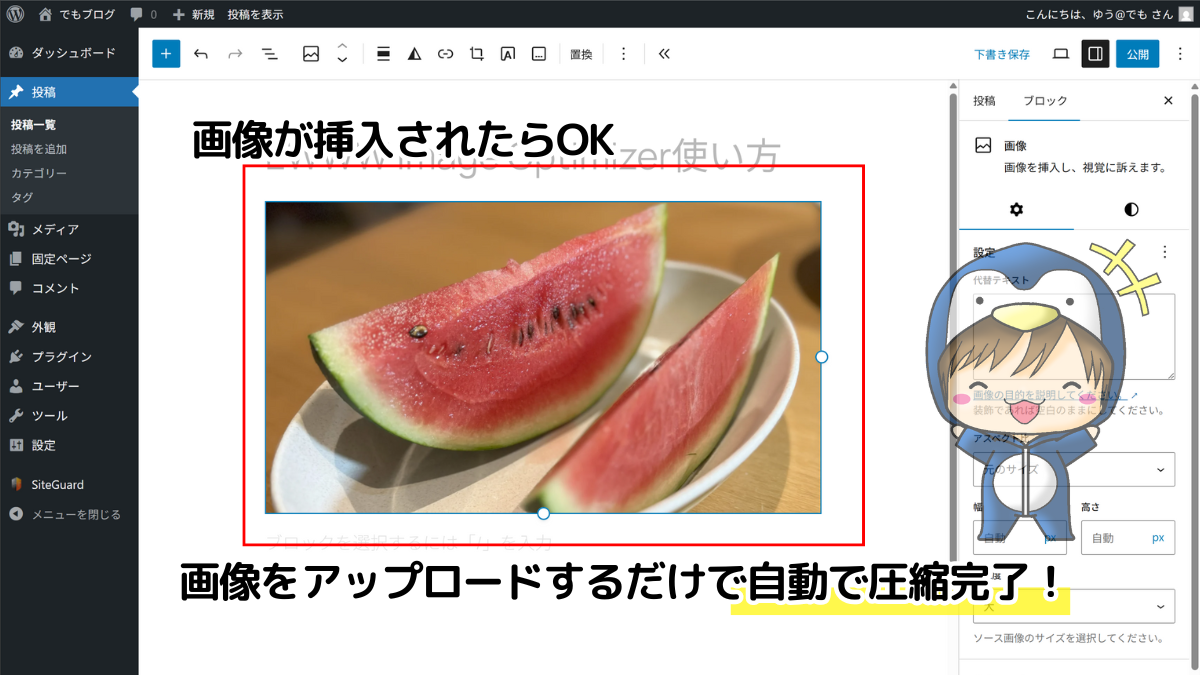Go to ダッシュボード in the sidebar
This screenshot has height=675, width=1200.
point(69,53)
